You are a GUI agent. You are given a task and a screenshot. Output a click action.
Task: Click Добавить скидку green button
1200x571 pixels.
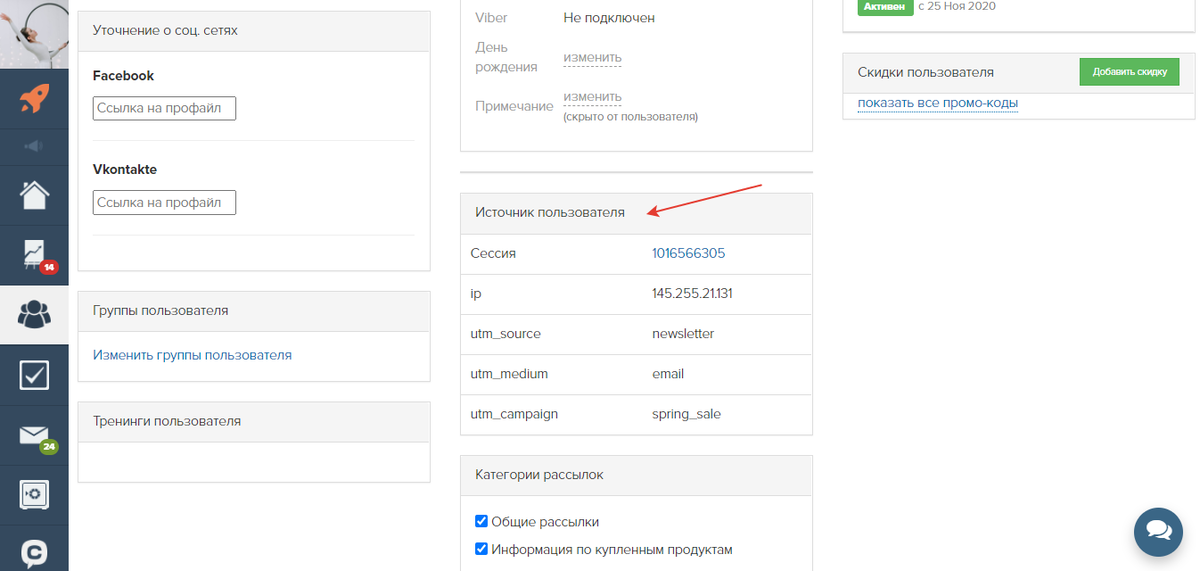1129,72
